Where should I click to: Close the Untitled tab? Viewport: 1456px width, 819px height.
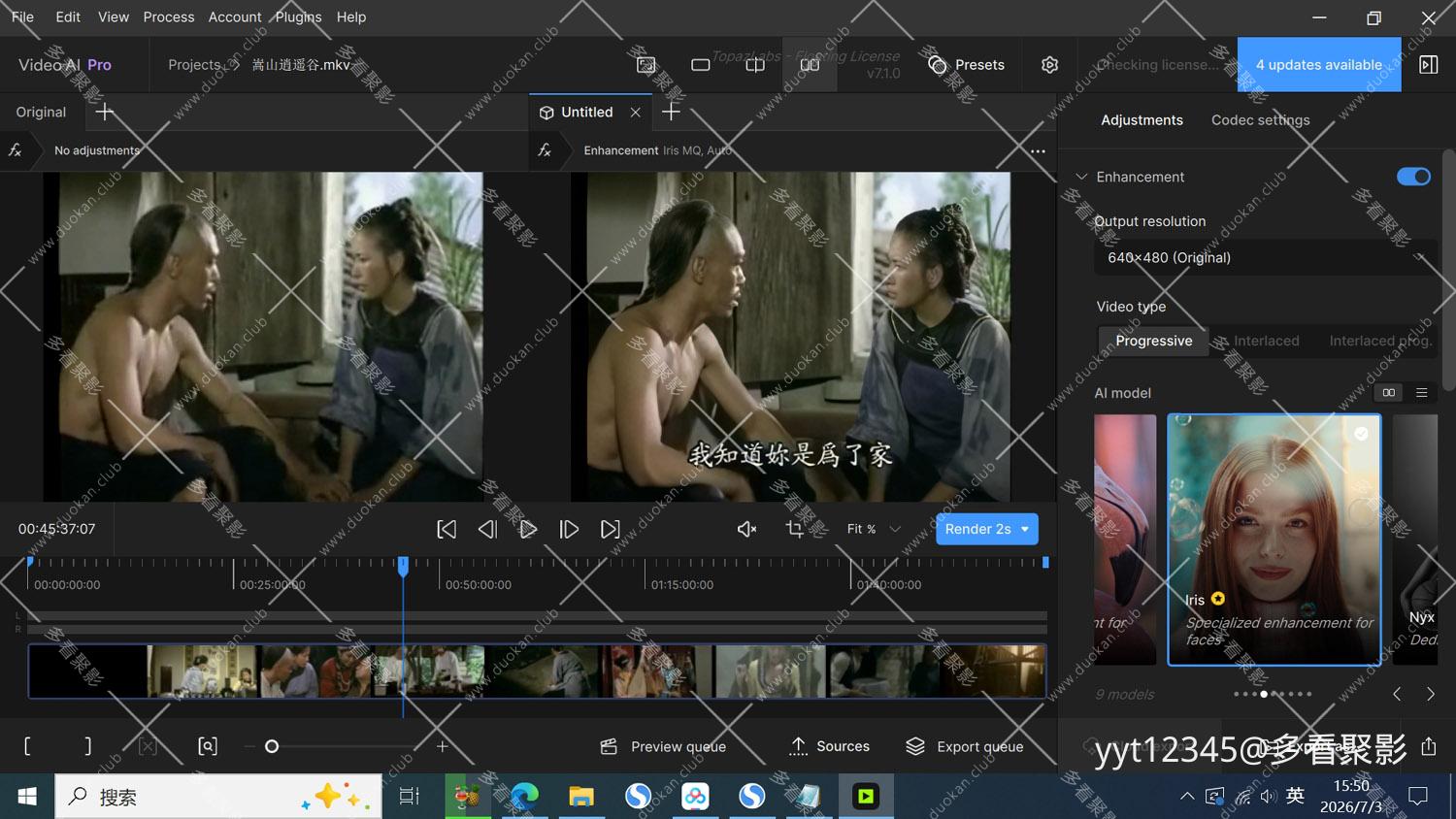click(635, 113)
